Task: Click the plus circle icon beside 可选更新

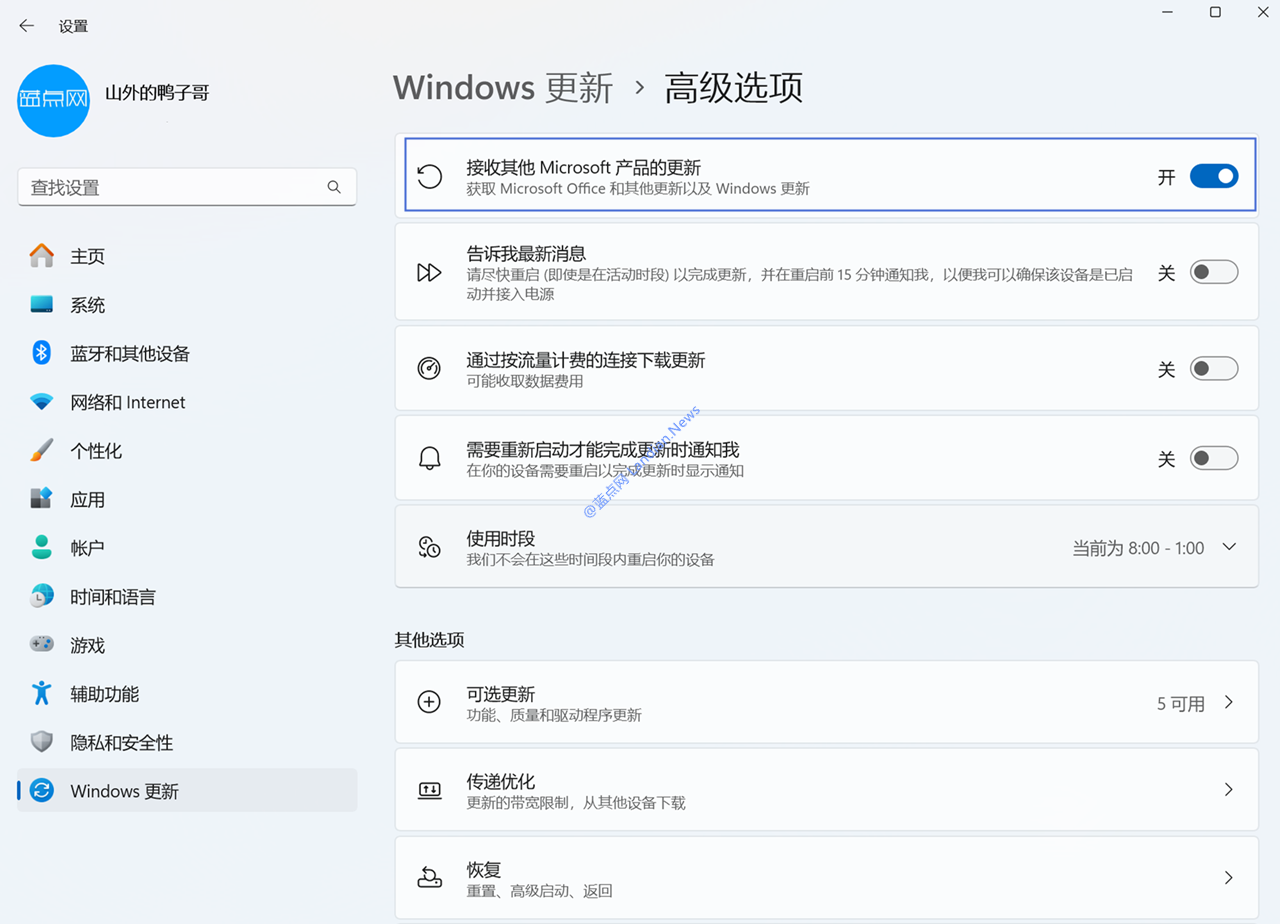Action: pos(429,702)
